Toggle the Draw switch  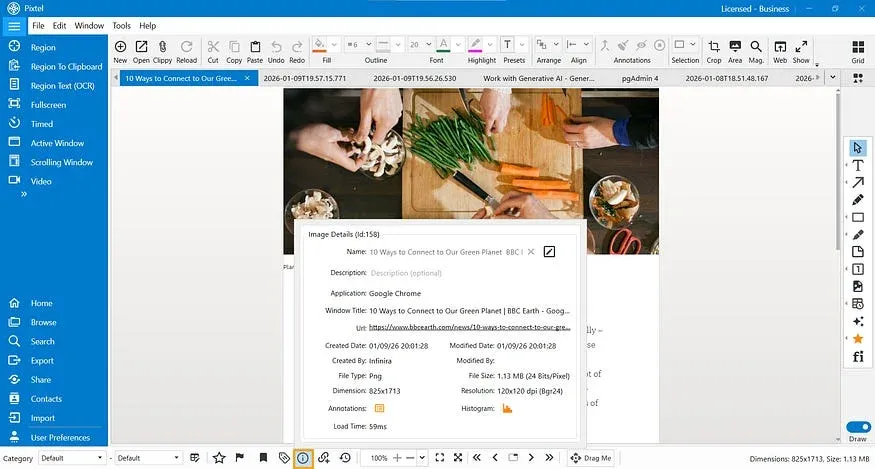[858, 427]
